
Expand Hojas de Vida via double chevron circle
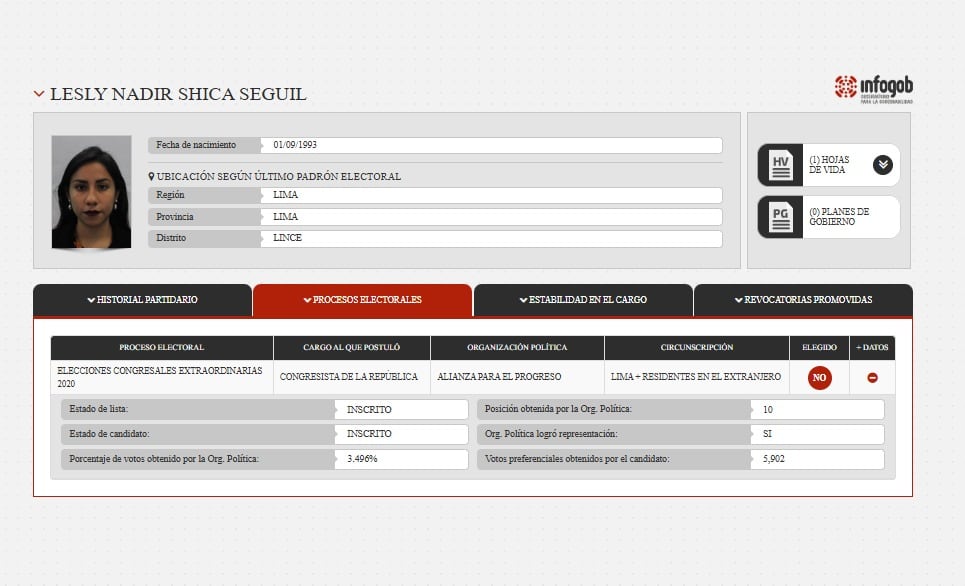pyautogui.click(x=881, y=164)
